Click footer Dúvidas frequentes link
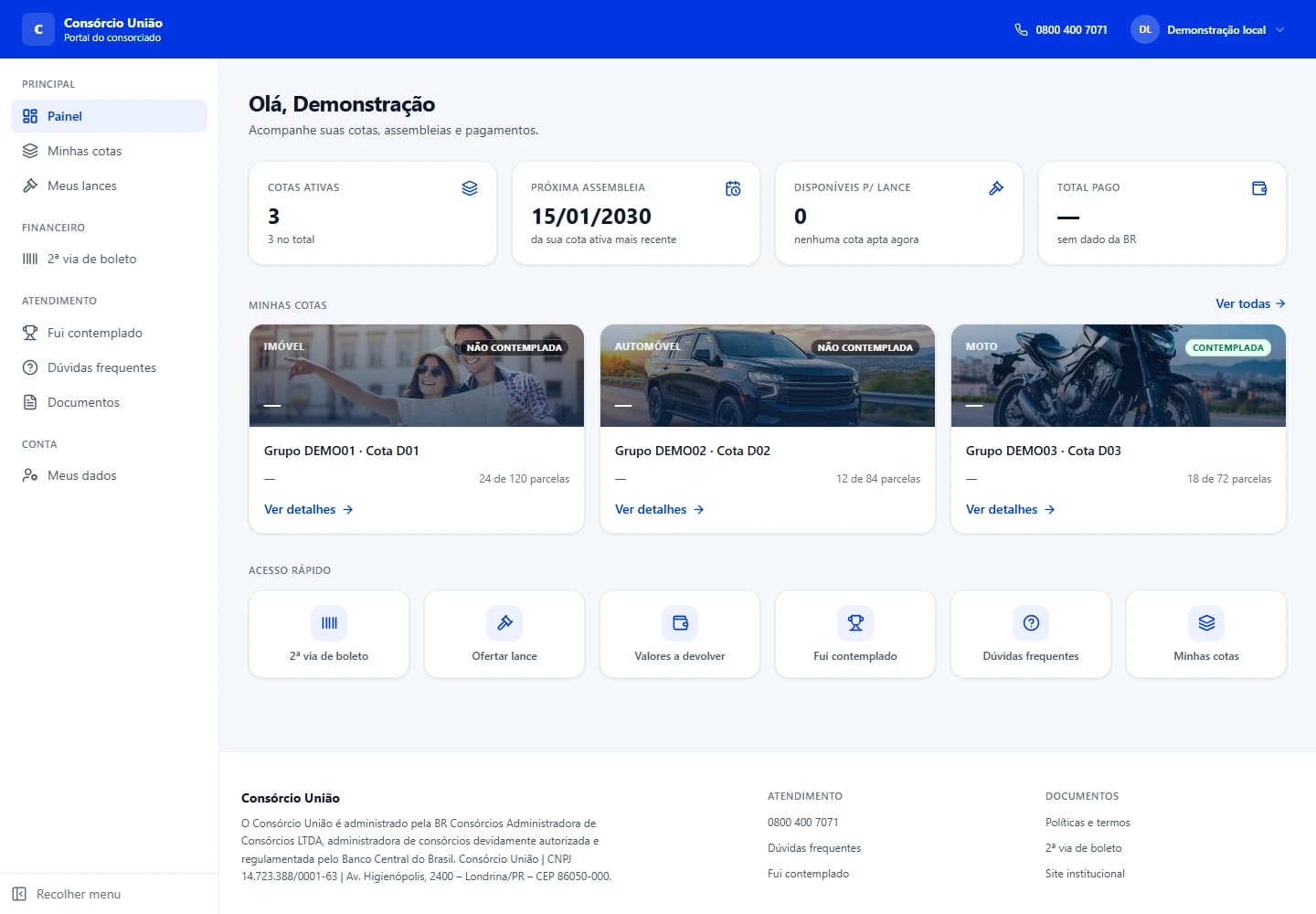The height and width of the screenshot is (914, 1316). tap(814, 848)
